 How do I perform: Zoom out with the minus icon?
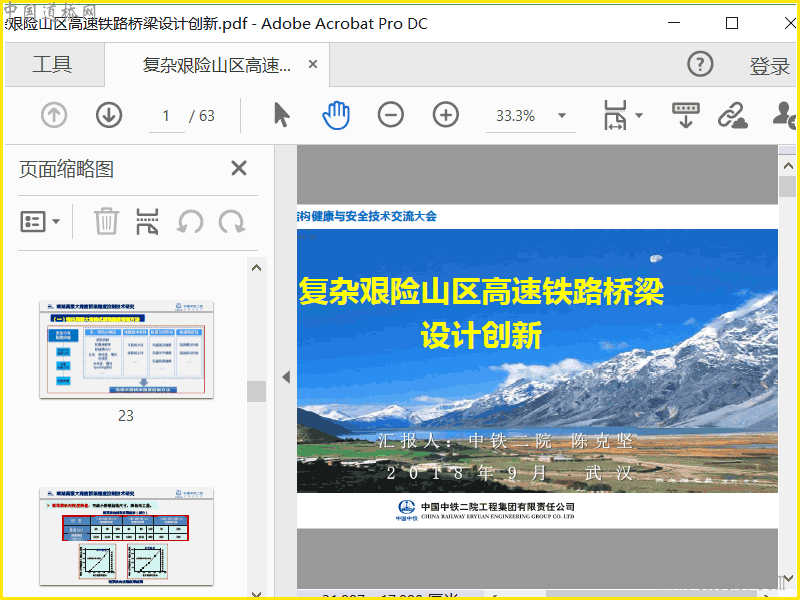(391, 115)
